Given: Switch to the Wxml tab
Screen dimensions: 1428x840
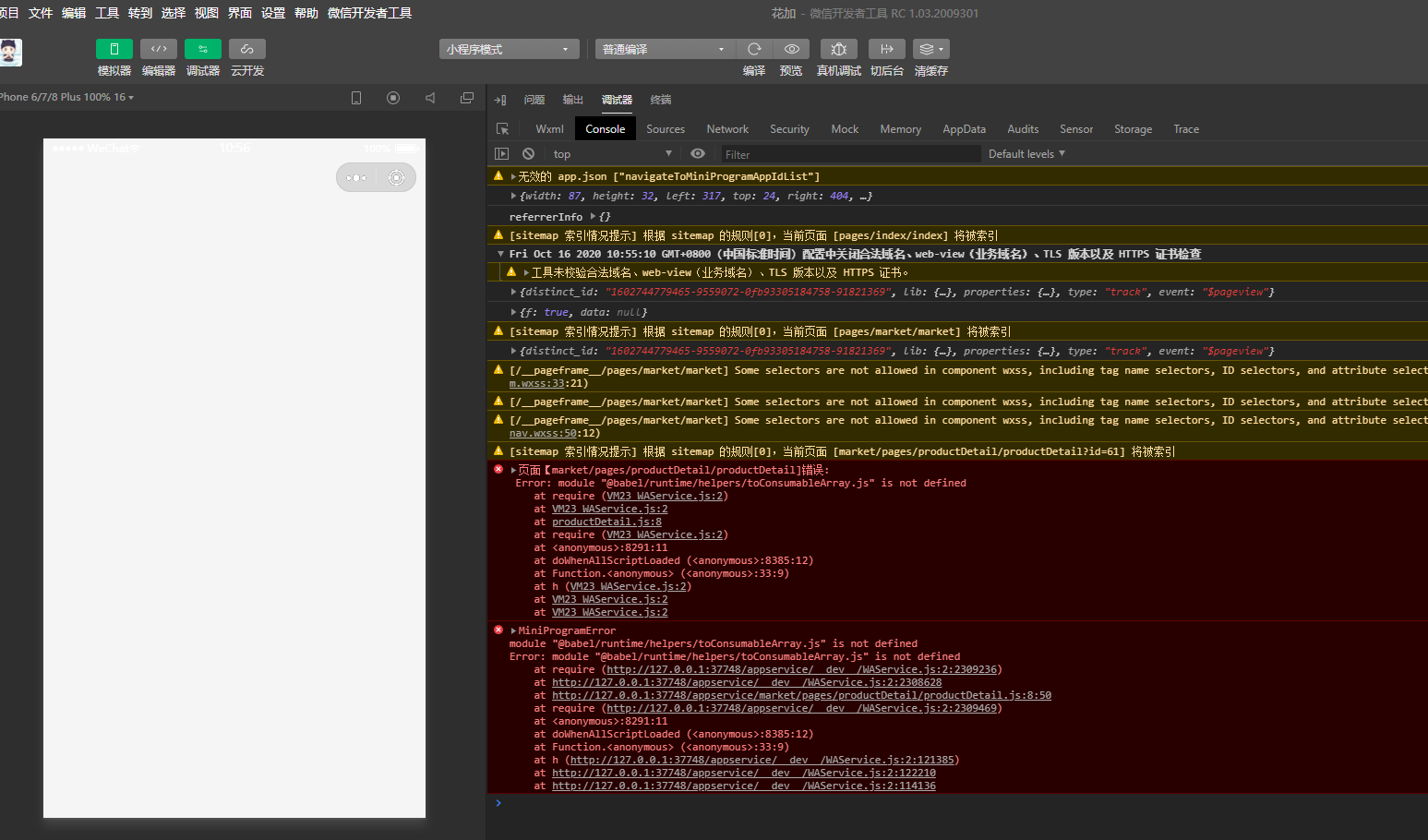Looking at the screenshot, I should [549, 129].
